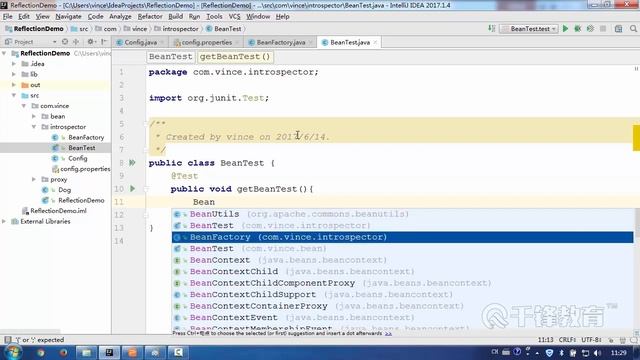640x360 pixels.
Task: Click BeanTest breadcrumb in navigation bar
Action: tap(224, 29)
